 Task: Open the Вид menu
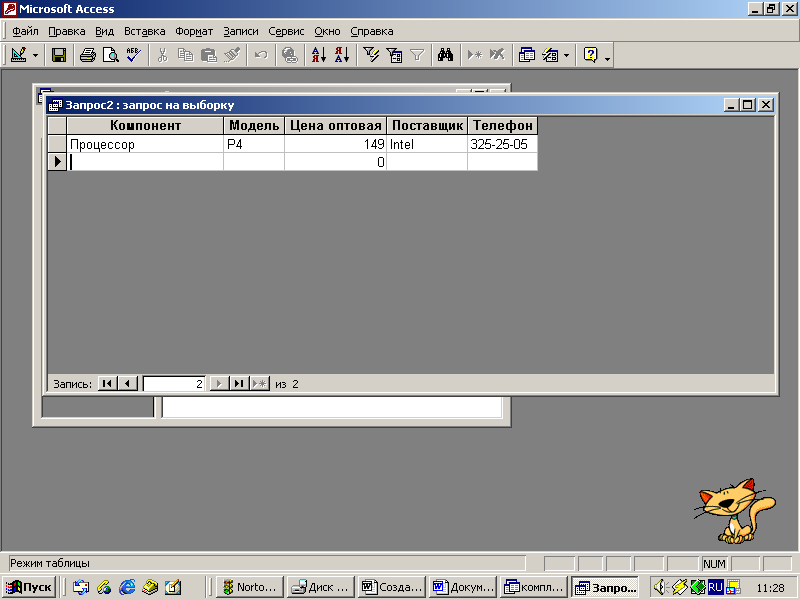point(104,31)
